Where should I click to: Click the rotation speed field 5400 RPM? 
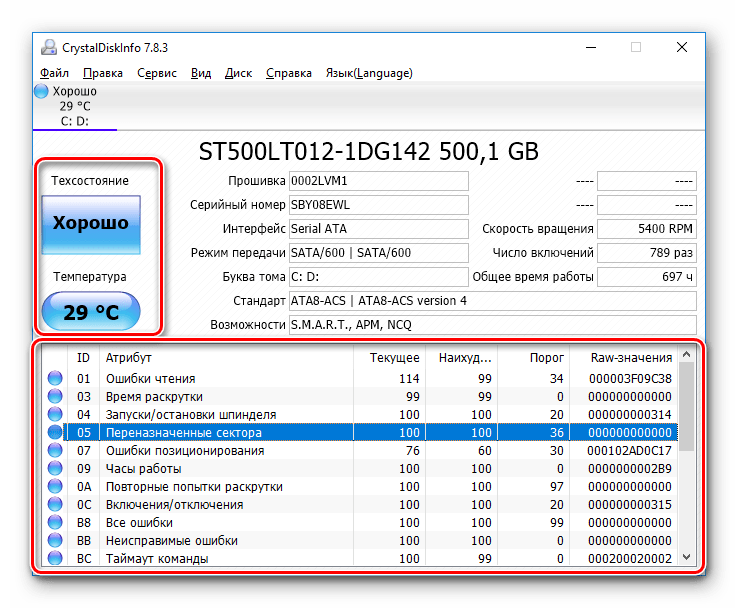coord(647,229)
